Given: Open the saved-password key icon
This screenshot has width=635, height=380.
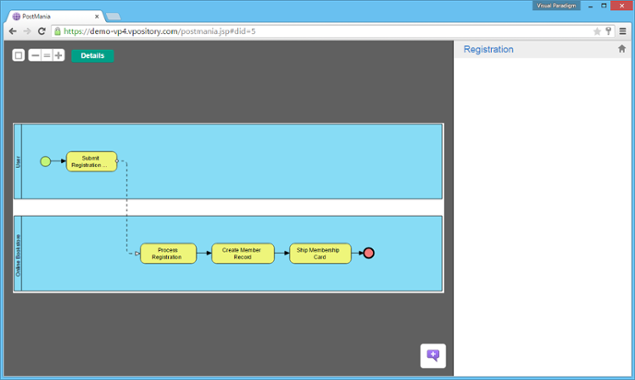Looking at the screenshot, I should 608,31.
